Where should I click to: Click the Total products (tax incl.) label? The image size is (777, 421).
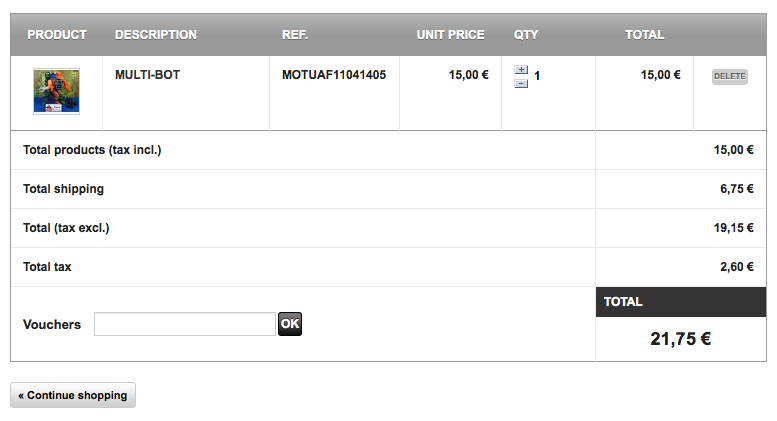(x=92, y=150)
